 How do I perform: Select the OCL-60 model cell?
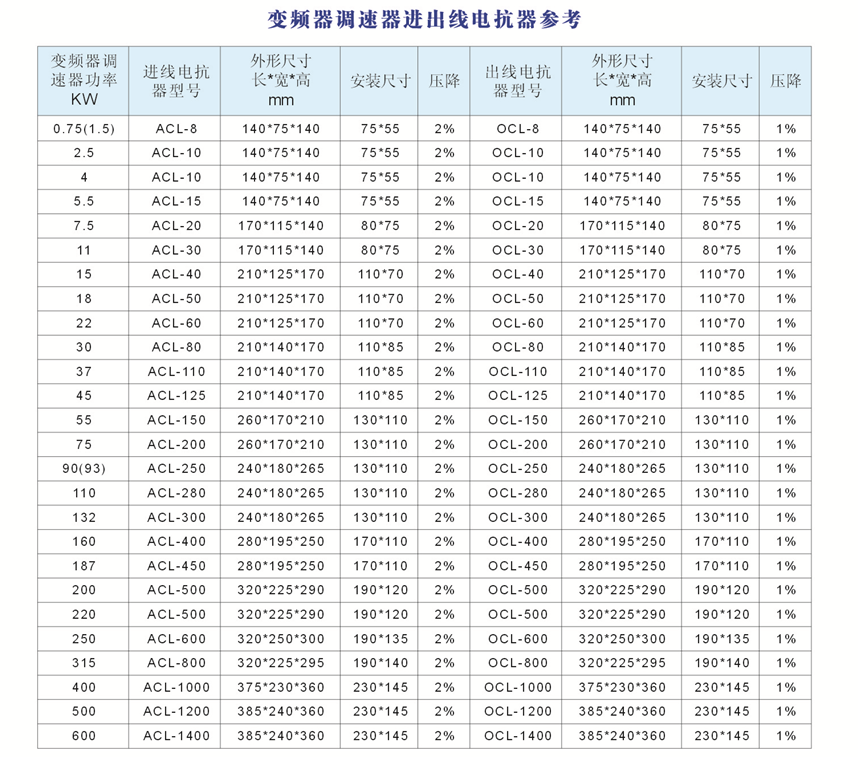click(518, 323)
